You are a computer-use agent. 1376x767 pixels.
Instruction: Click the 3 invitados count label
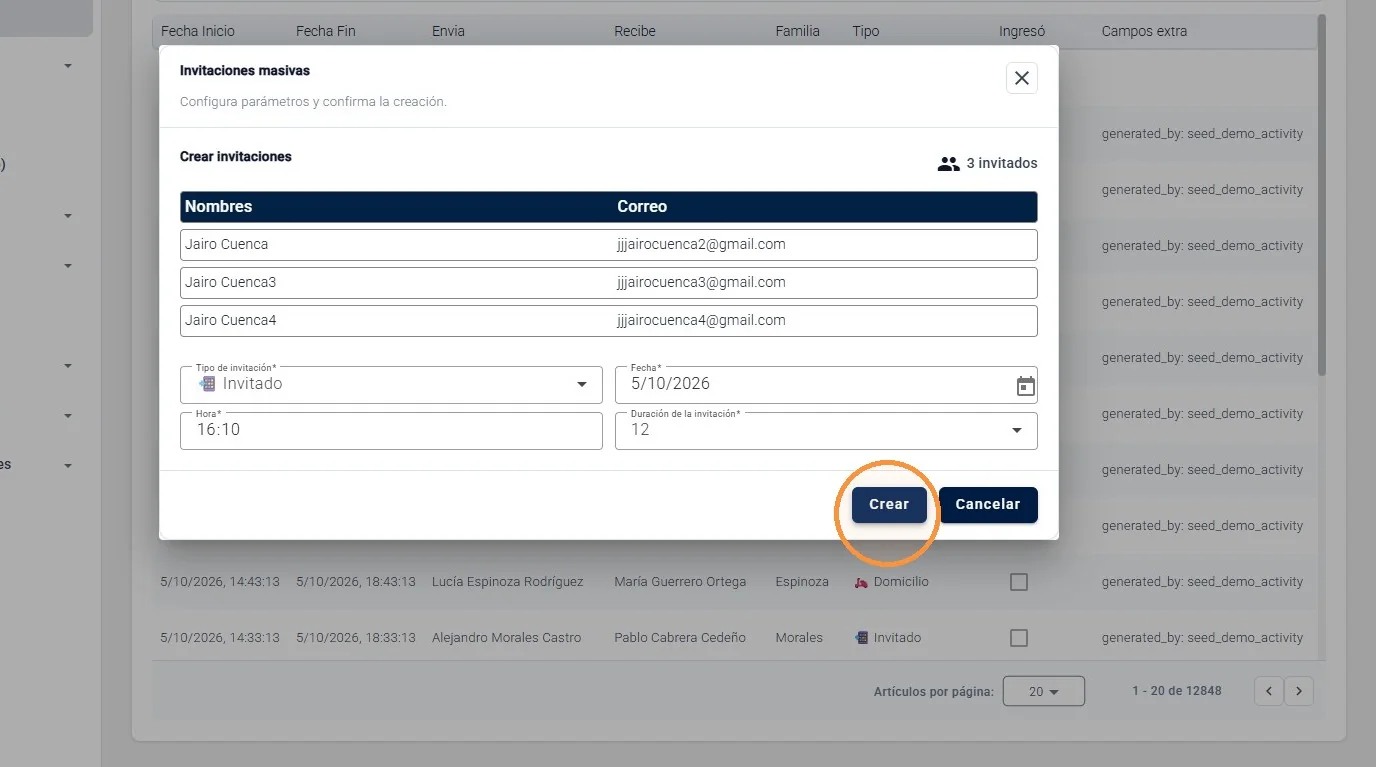pyautogui.click(x=1002, y=164)
